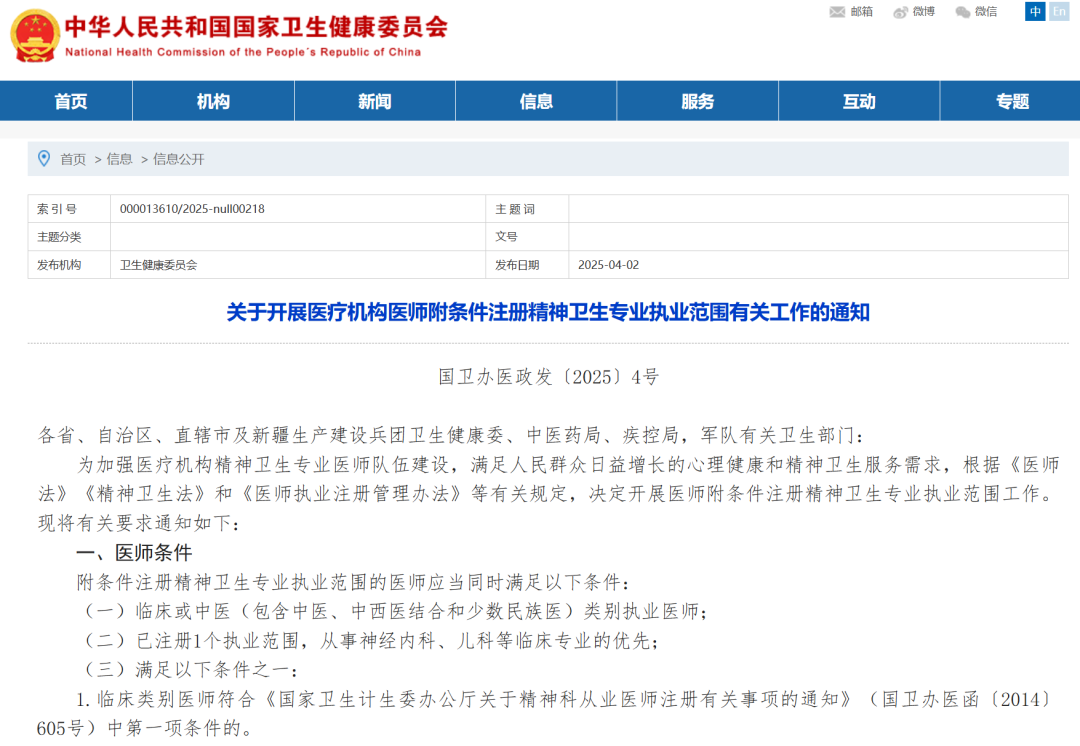Click the paragraph line starting 为加强医疗机构
The image size is (1080, 746).
(x=568, y=465)
